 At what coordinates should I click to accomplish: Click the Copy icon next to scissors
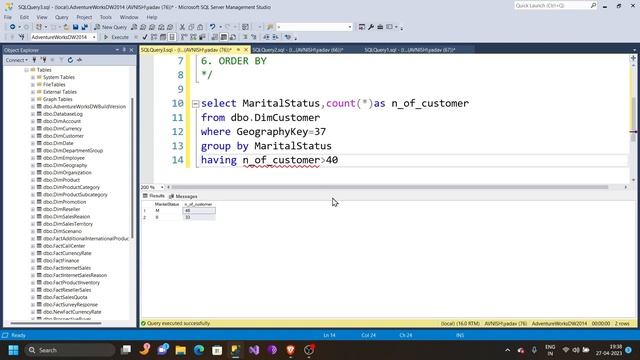[x=191, y=27]
